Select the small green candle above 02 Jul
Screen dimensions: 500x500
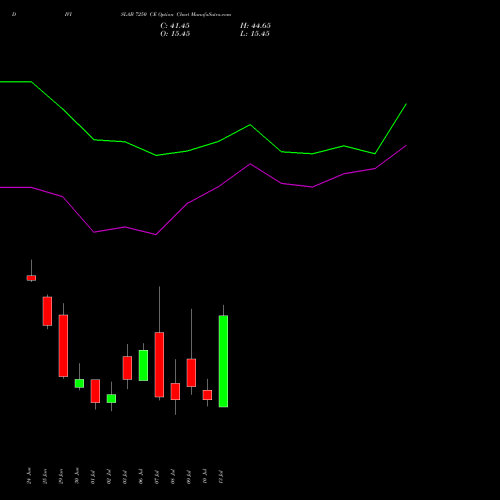(111, 399)
